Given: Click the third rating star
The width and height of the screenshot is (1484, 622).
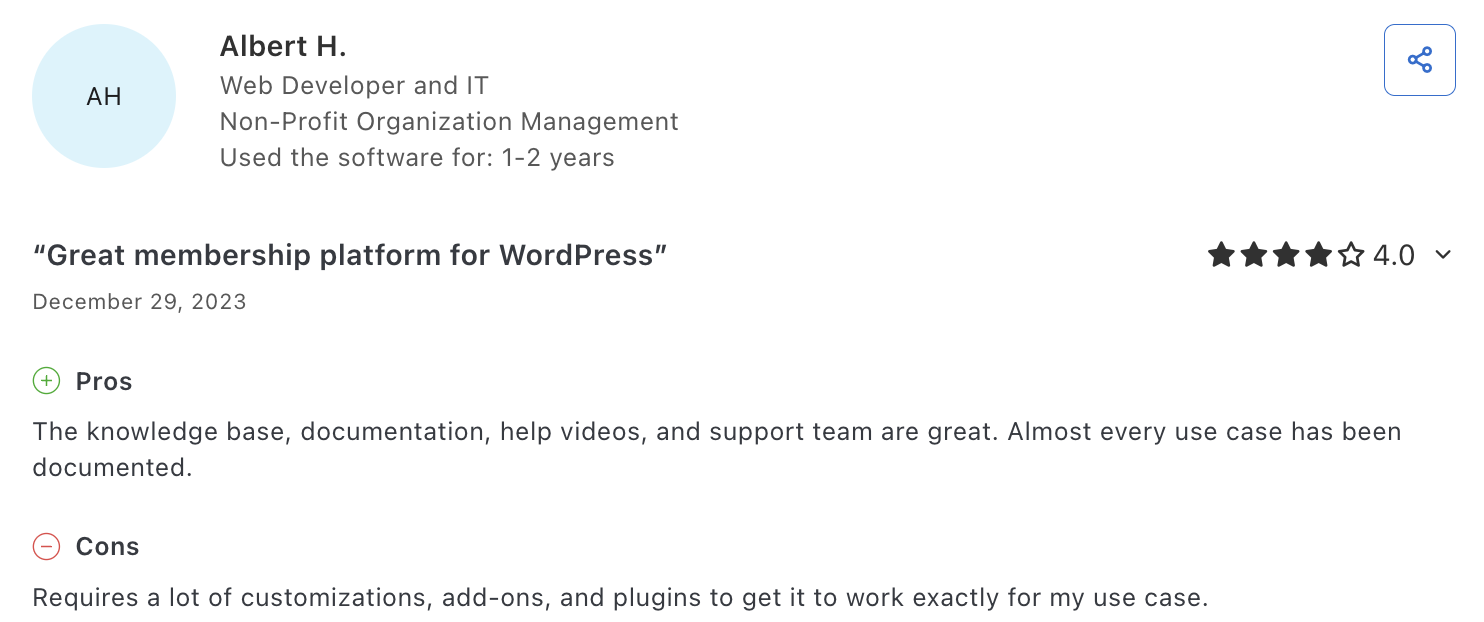Looking at the screenshot, I should (1286, 255).
